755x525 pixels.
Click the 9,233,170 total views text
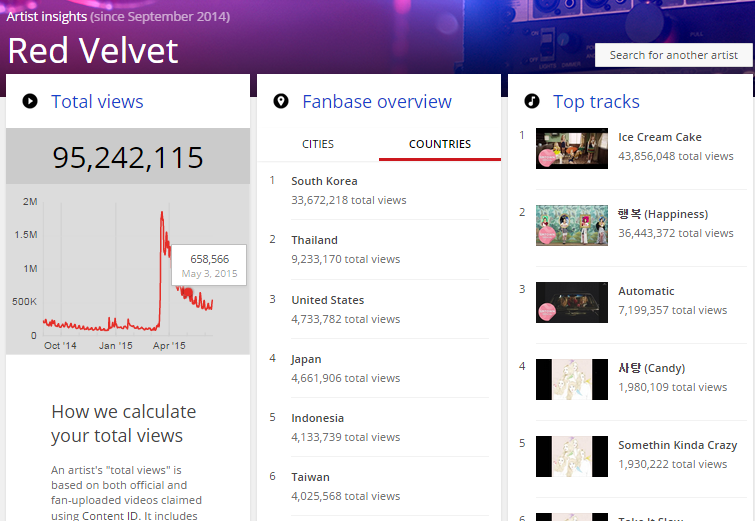pyautogui.click(x=346, y=259)
